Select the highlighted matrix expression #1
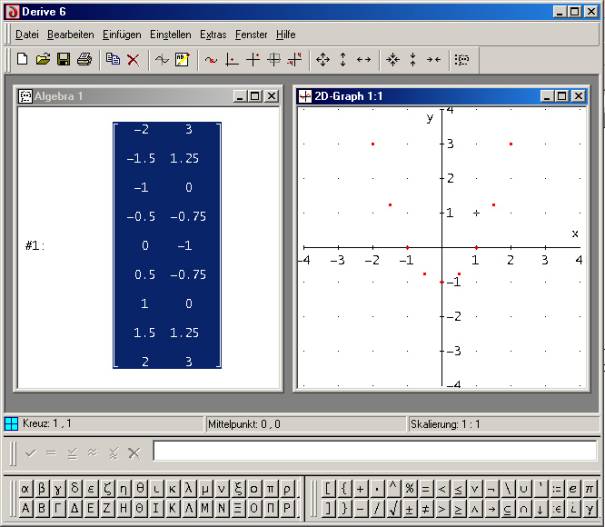Image resolution: width=605 pixels, height=527 pixels. coord(167,245)
